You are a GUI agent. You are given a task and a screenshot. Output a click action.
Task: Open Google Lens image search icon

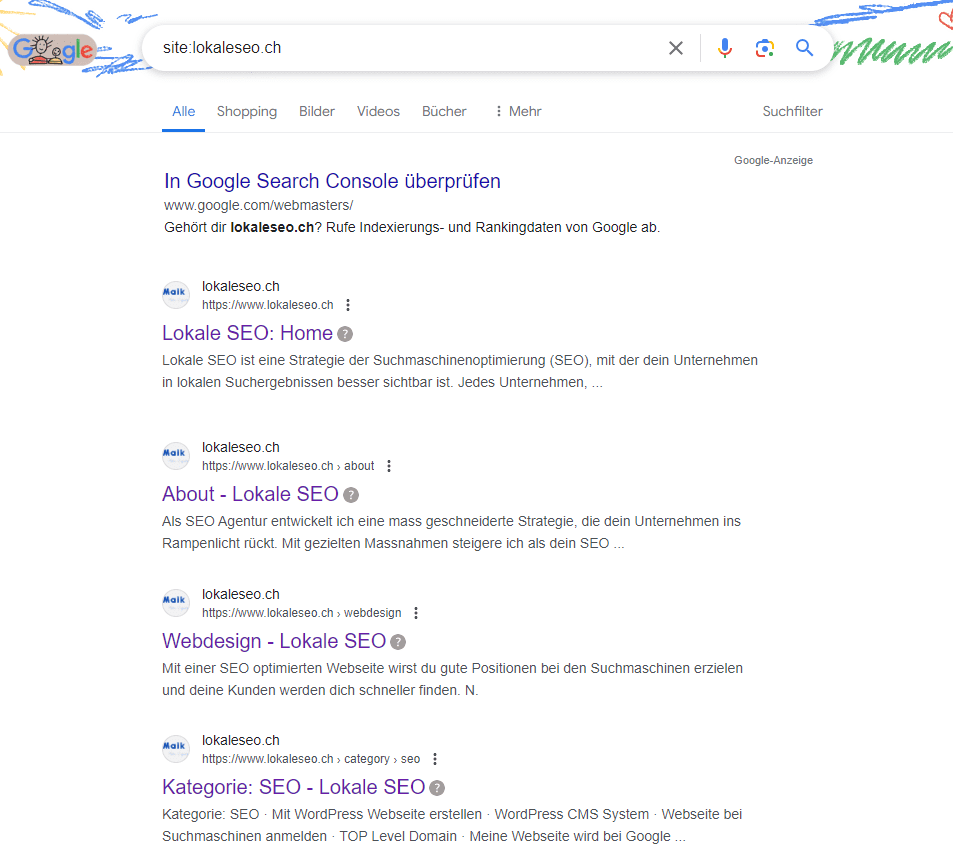click(x=765, y=48)
